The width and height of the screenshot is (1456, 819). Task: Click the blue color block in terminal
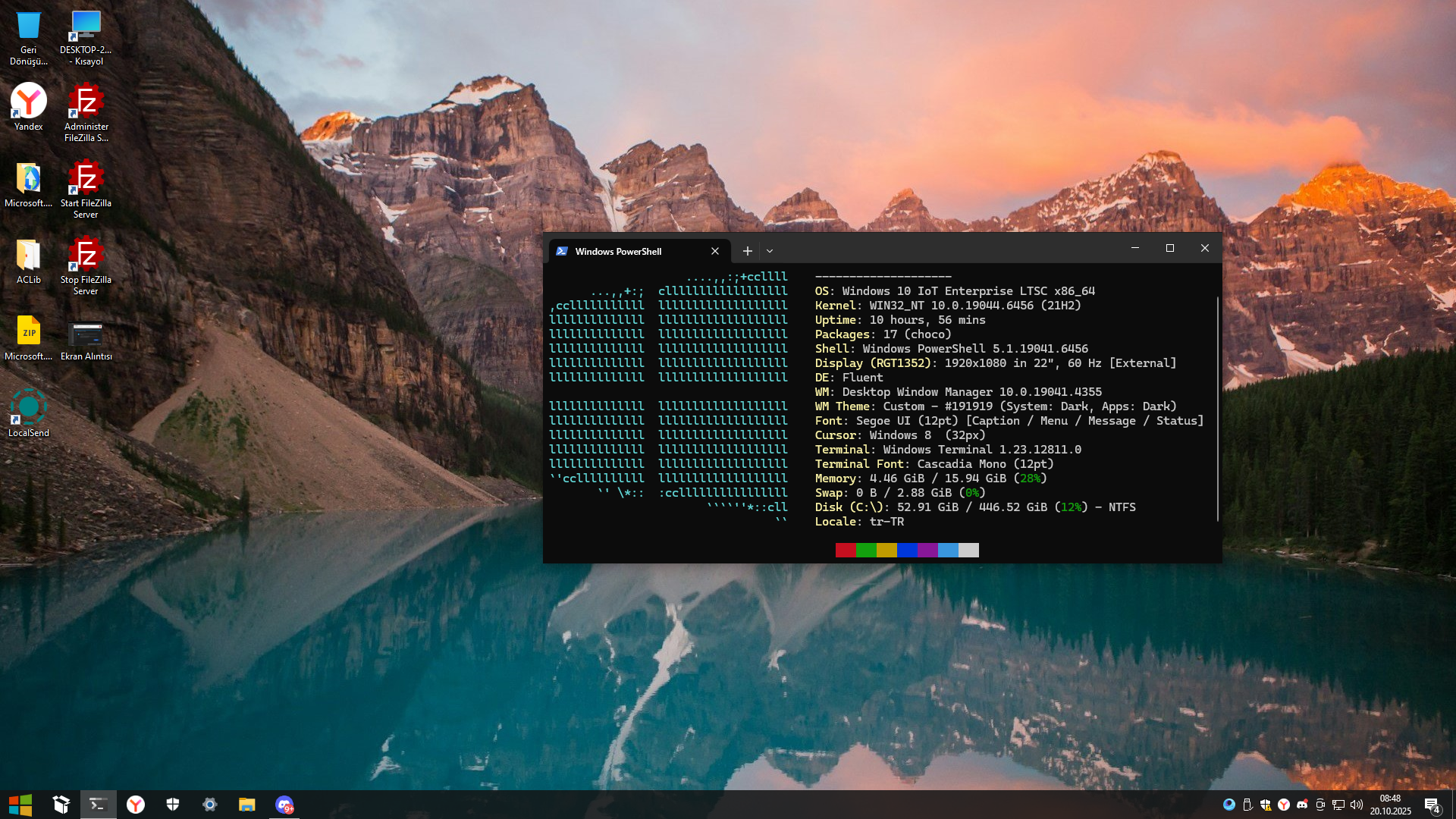[907, 550]
